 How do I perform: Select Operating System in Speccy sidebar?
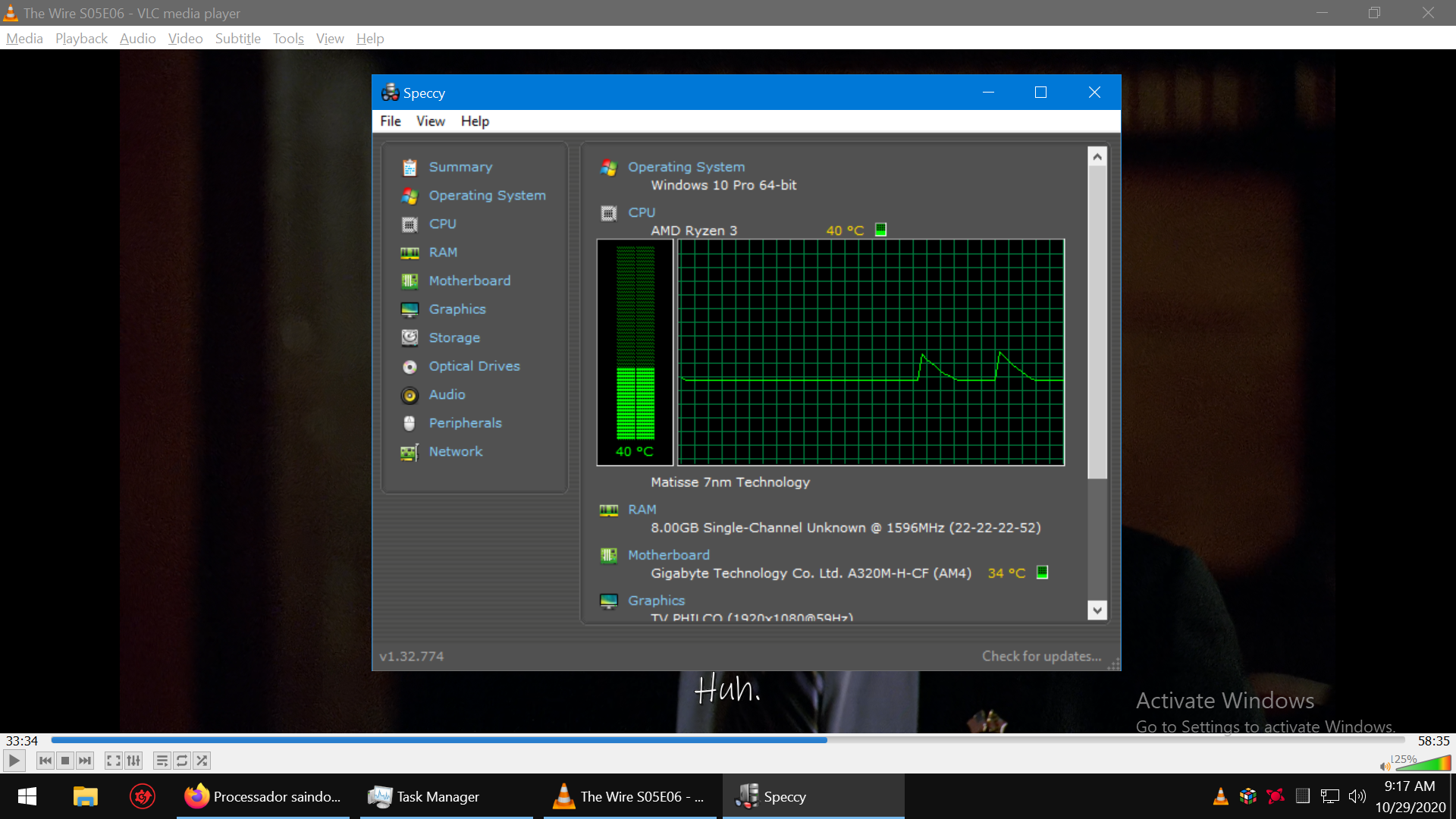(x=487, y=196)
